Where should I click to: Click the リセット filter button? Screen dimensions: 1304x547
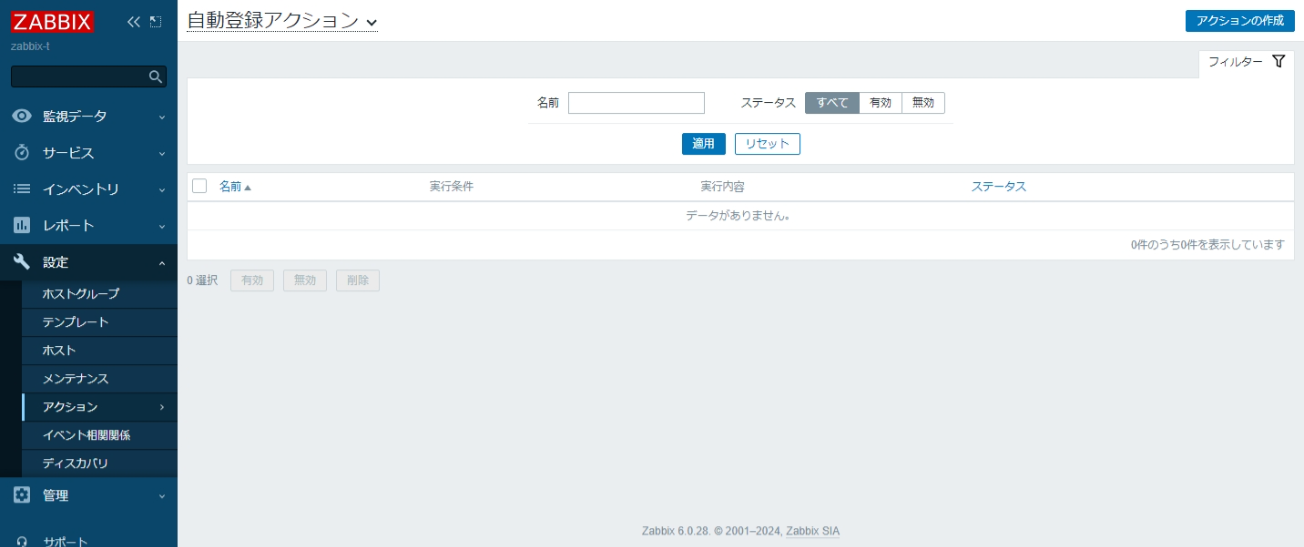[767, 144]
